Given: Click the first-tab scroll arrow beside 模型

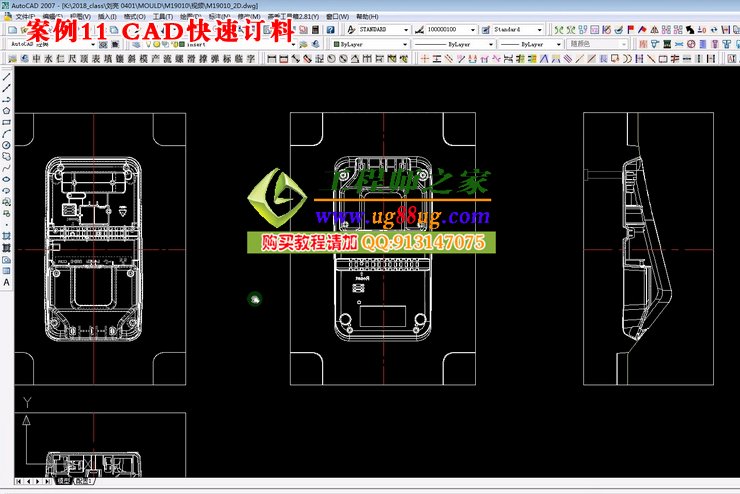Looking at the screenshot, I should click(18, 481).
